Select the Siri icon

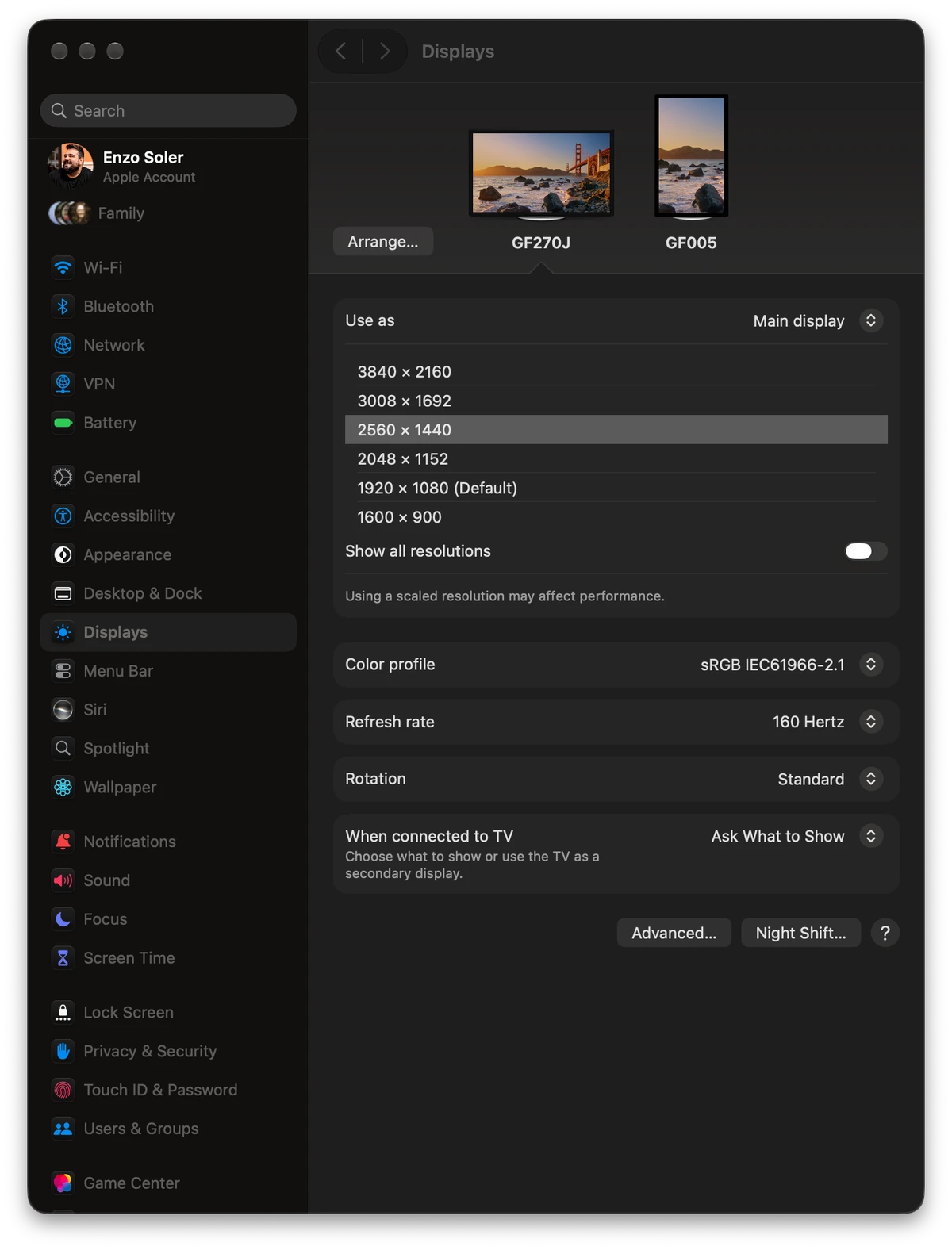(63, 710)
